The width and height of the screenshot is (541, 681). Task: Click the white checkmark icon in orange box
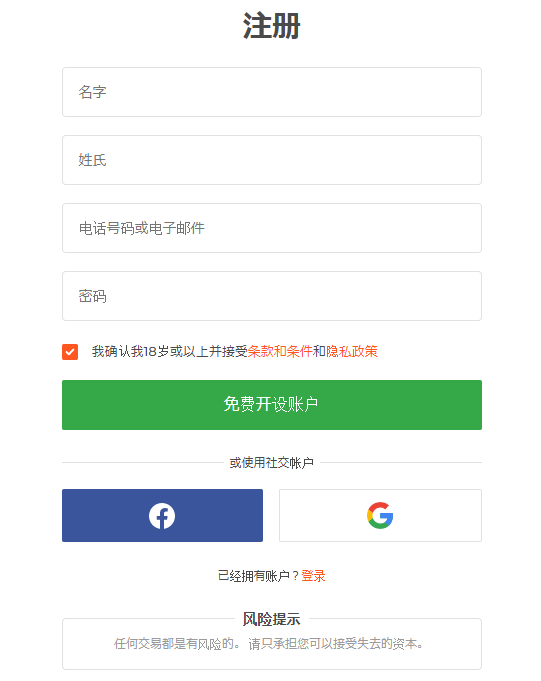[x=70, y=352]
